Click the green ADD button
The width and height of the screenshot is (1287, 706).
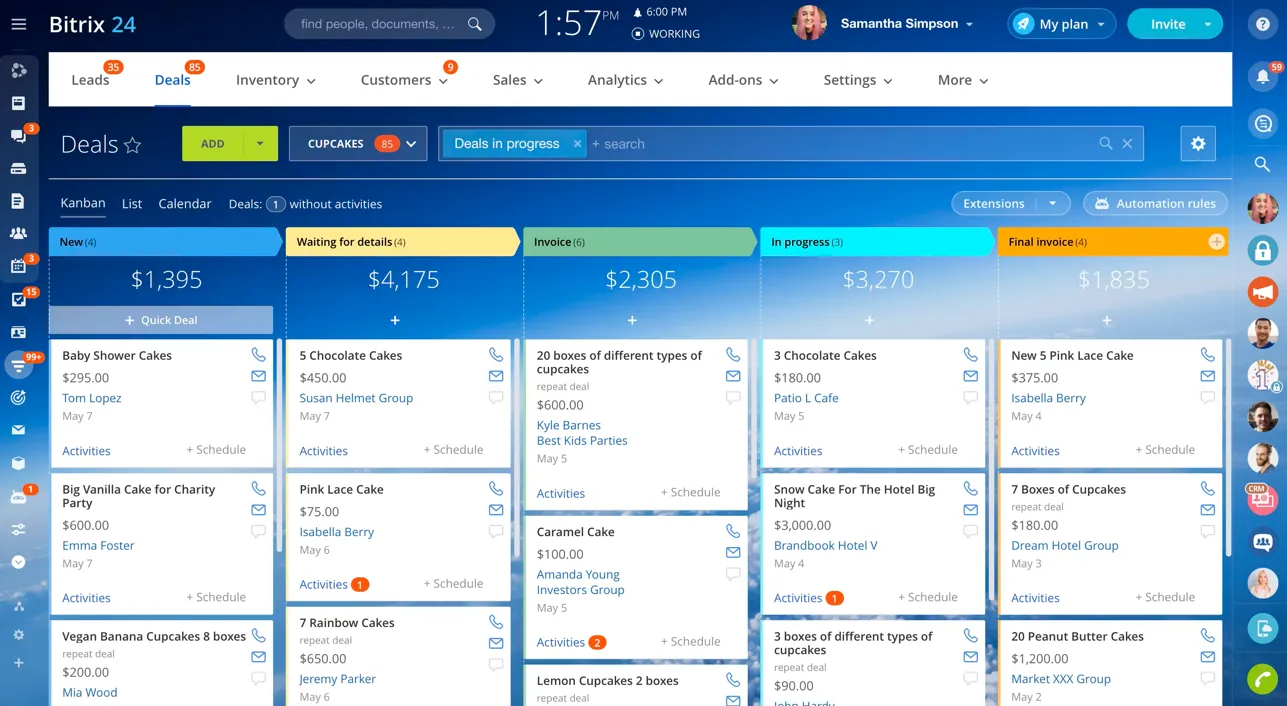click(213, 144)
